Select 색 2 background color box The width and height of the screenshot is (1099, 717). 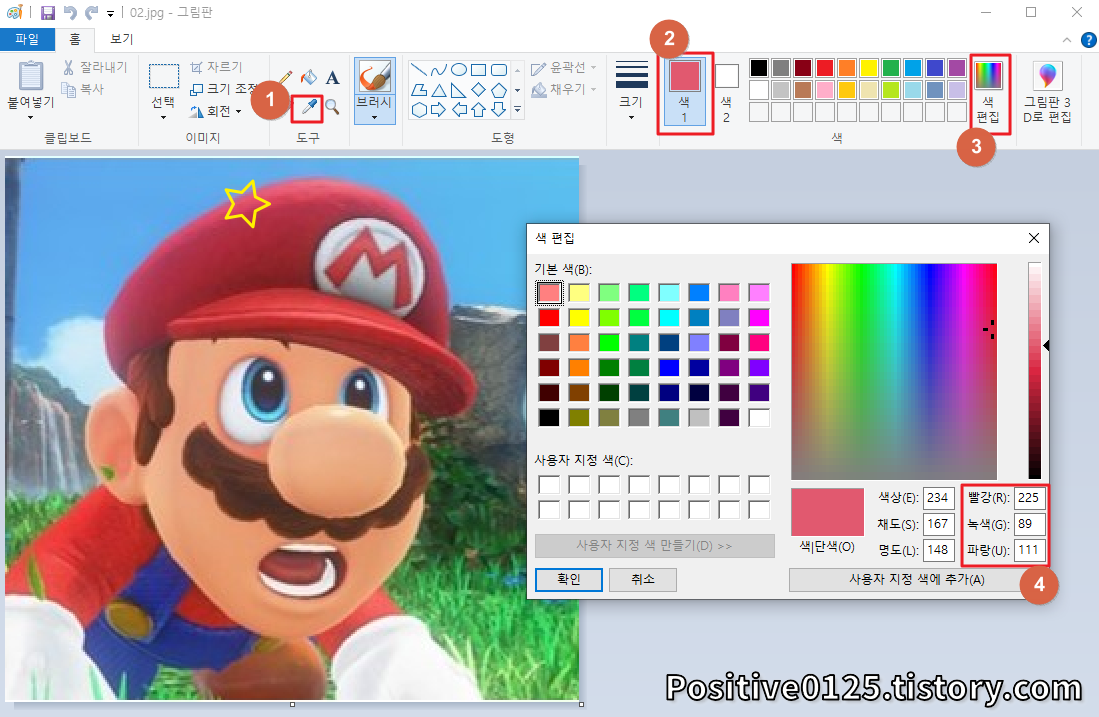[x=726, y=92]
